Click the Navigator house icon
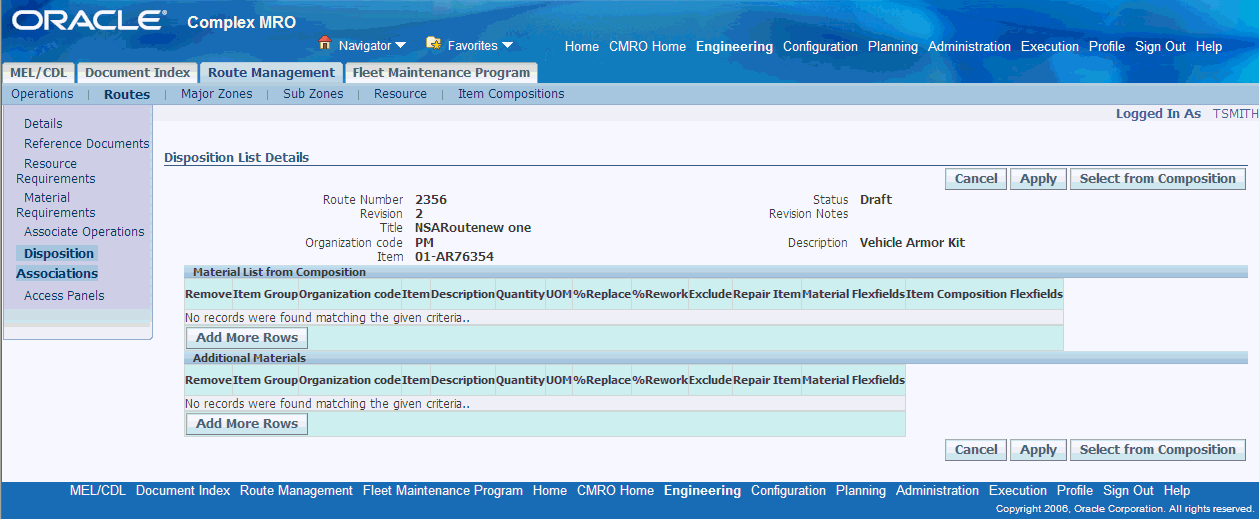The width and height of the screenshot is (1260, 519). click(324, 44)
